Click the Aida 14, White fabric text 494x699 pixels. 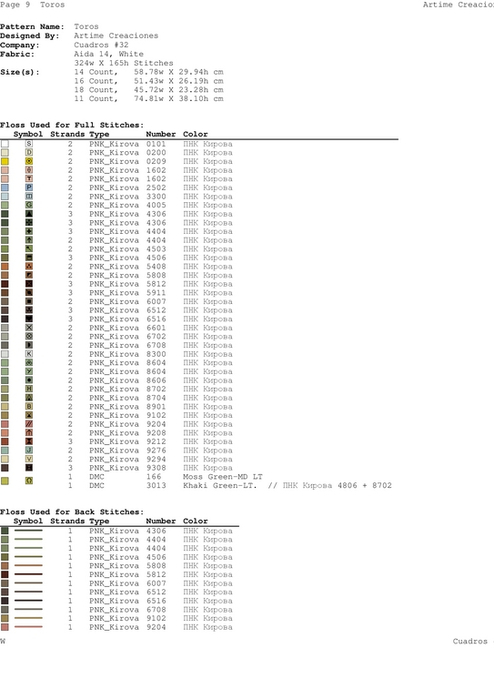click(x=109, y=54)
